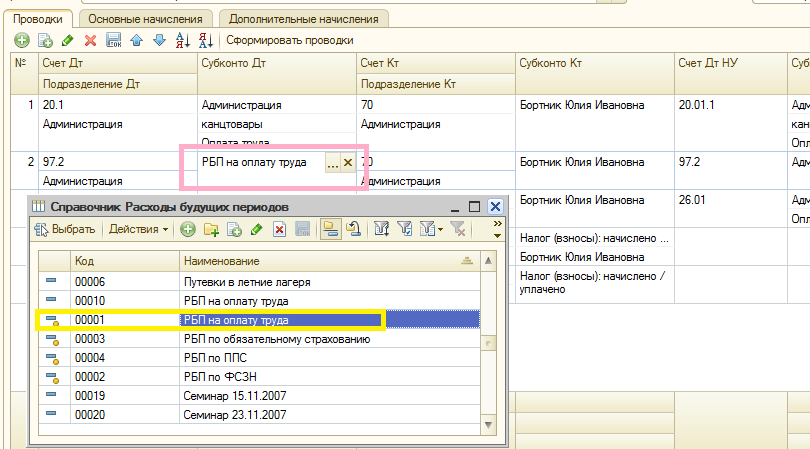The image size is (810, 449).
Task: Clear Субконто Дт field with X button
Action: (x=348, y=162)
